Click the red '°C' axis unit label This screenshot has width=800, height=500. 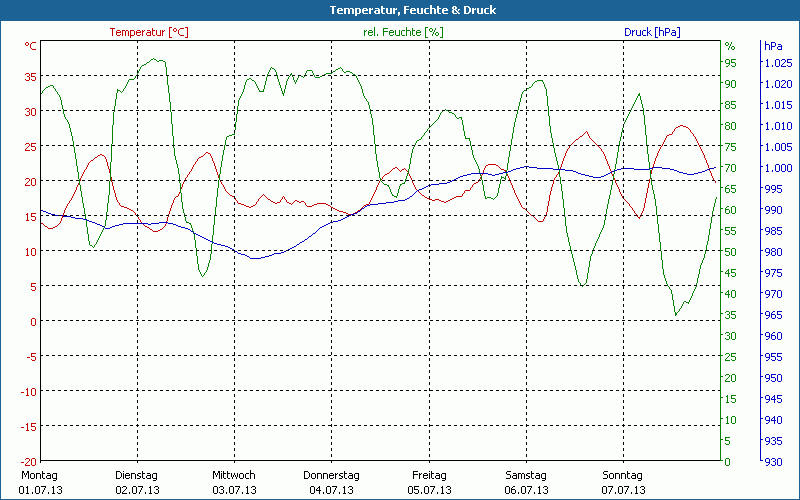tap(31, 46)
